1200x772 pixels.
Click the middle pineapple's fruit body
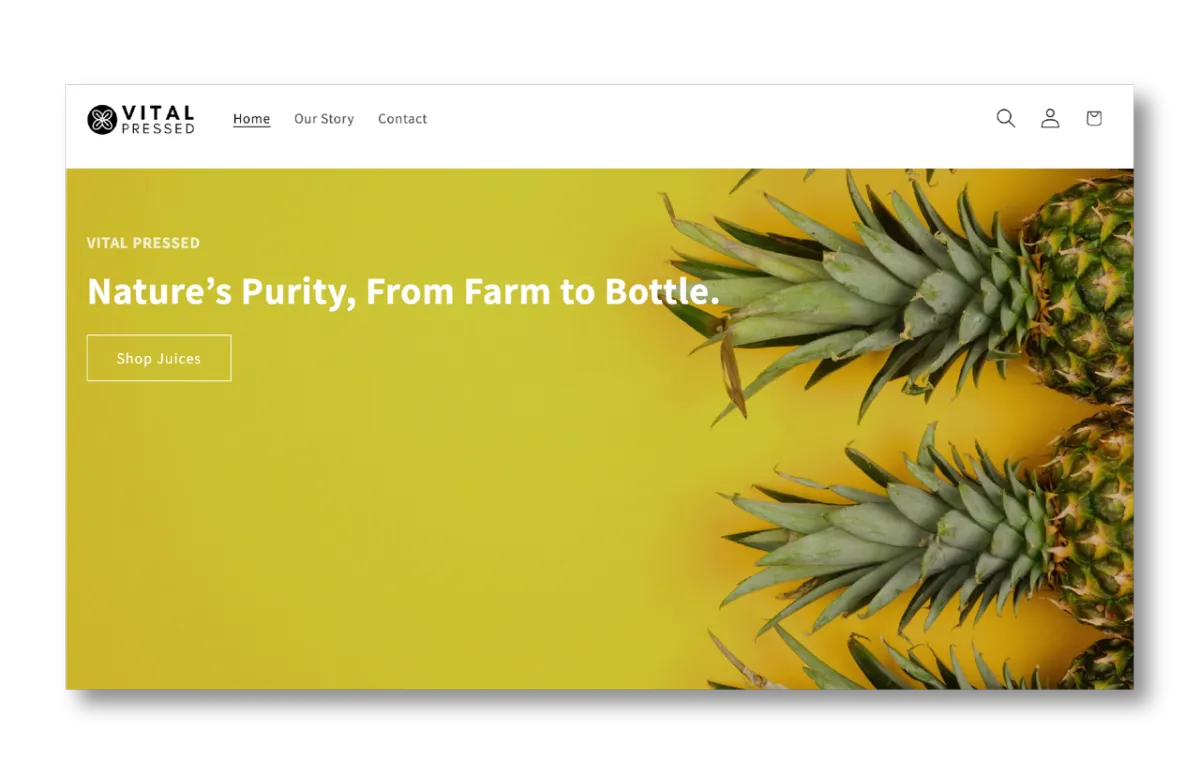click(x=1092, y=520)
